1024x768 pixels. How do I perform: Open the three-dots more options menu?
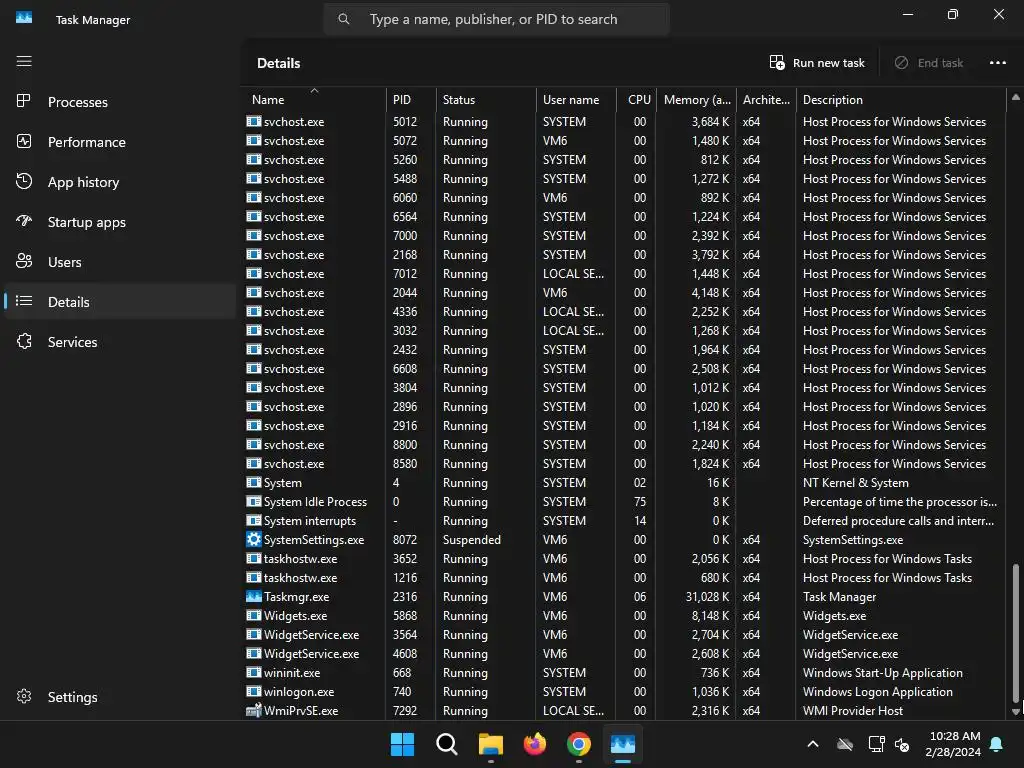(997, 63)
